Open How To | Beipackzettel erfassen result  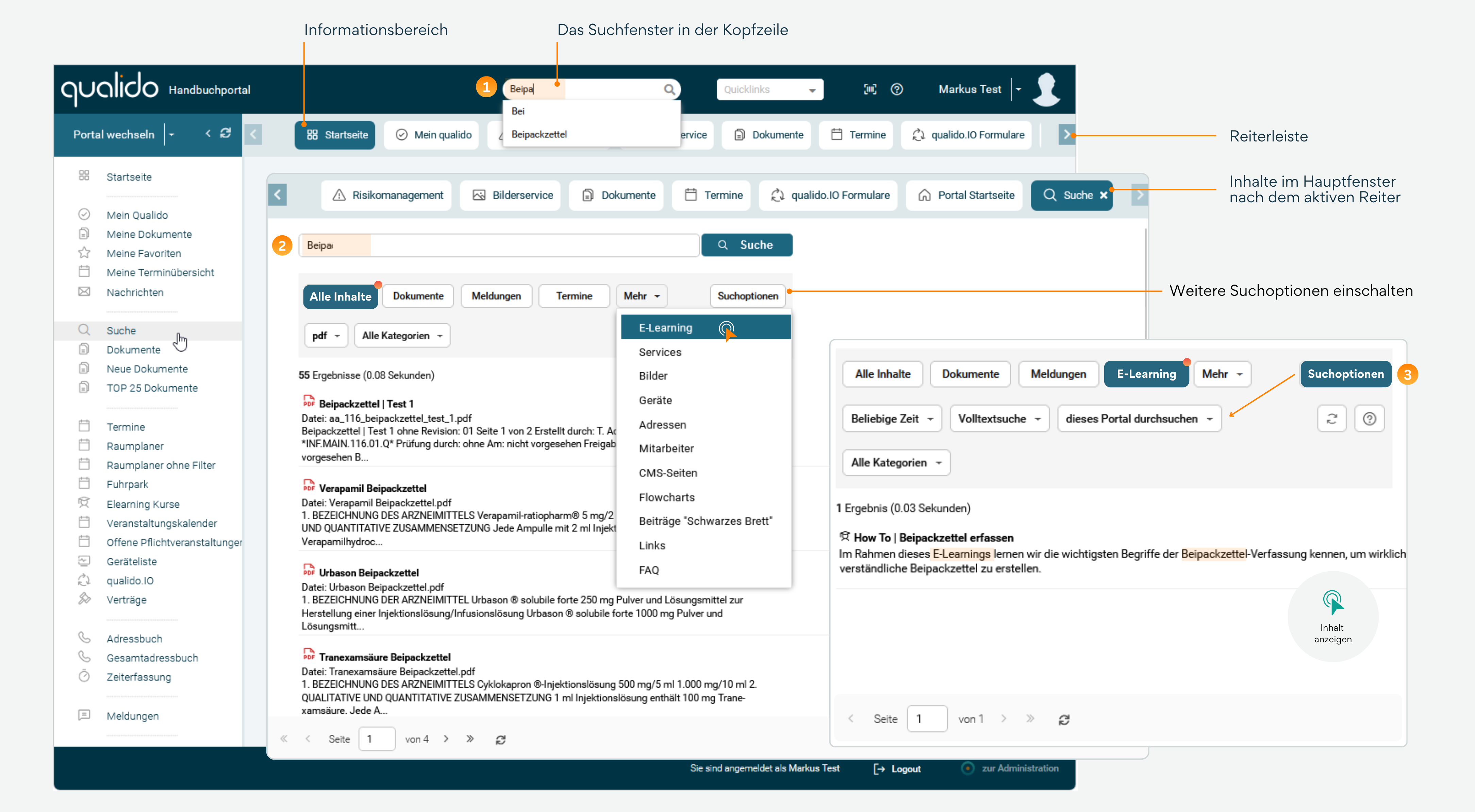point(933,537)
